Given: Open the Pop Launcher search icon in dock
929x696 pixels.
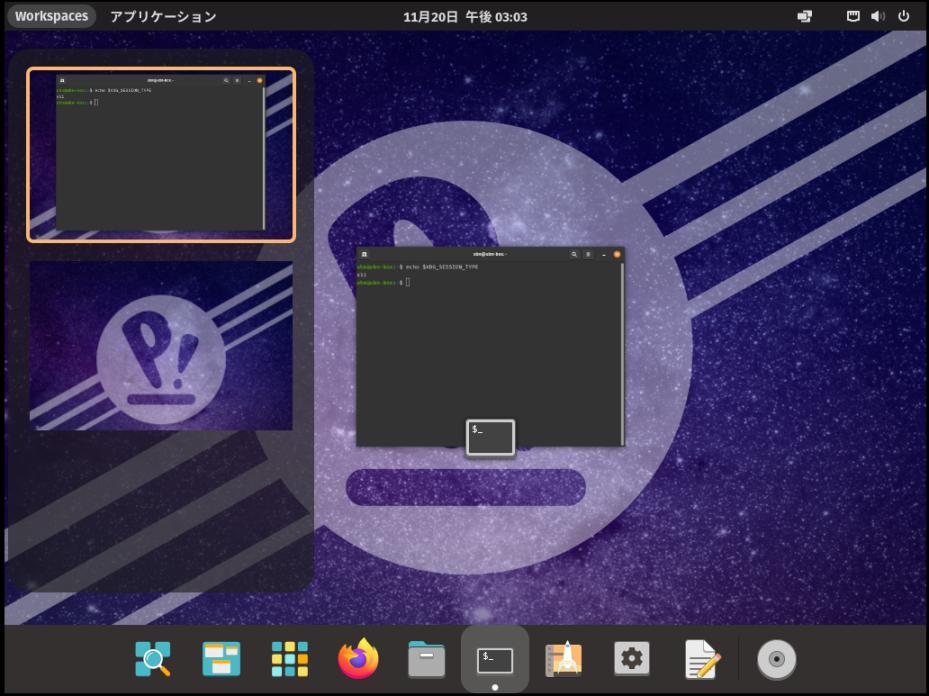Looking at the screenshot, I should [x=153, y=659].
